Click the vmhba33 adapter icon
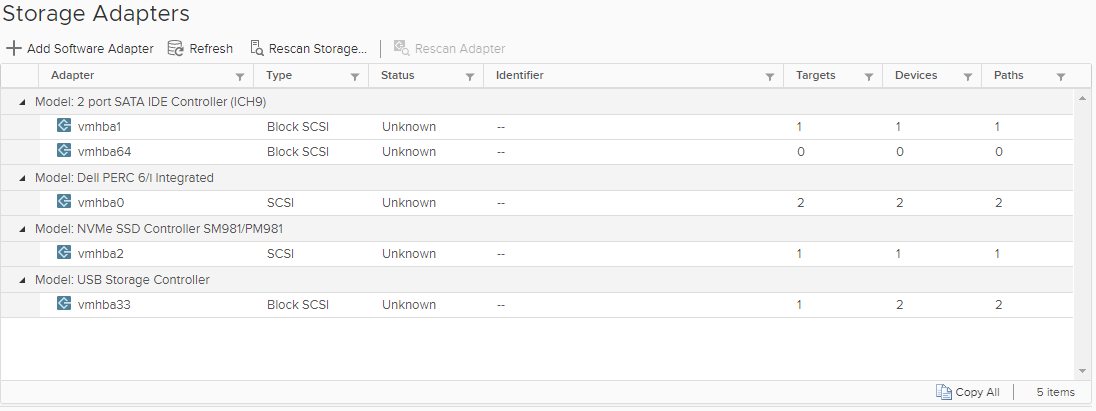Image resolution: width=1096 pixels, height=411 pixels. pyautogui.click(x=64, y=305)
